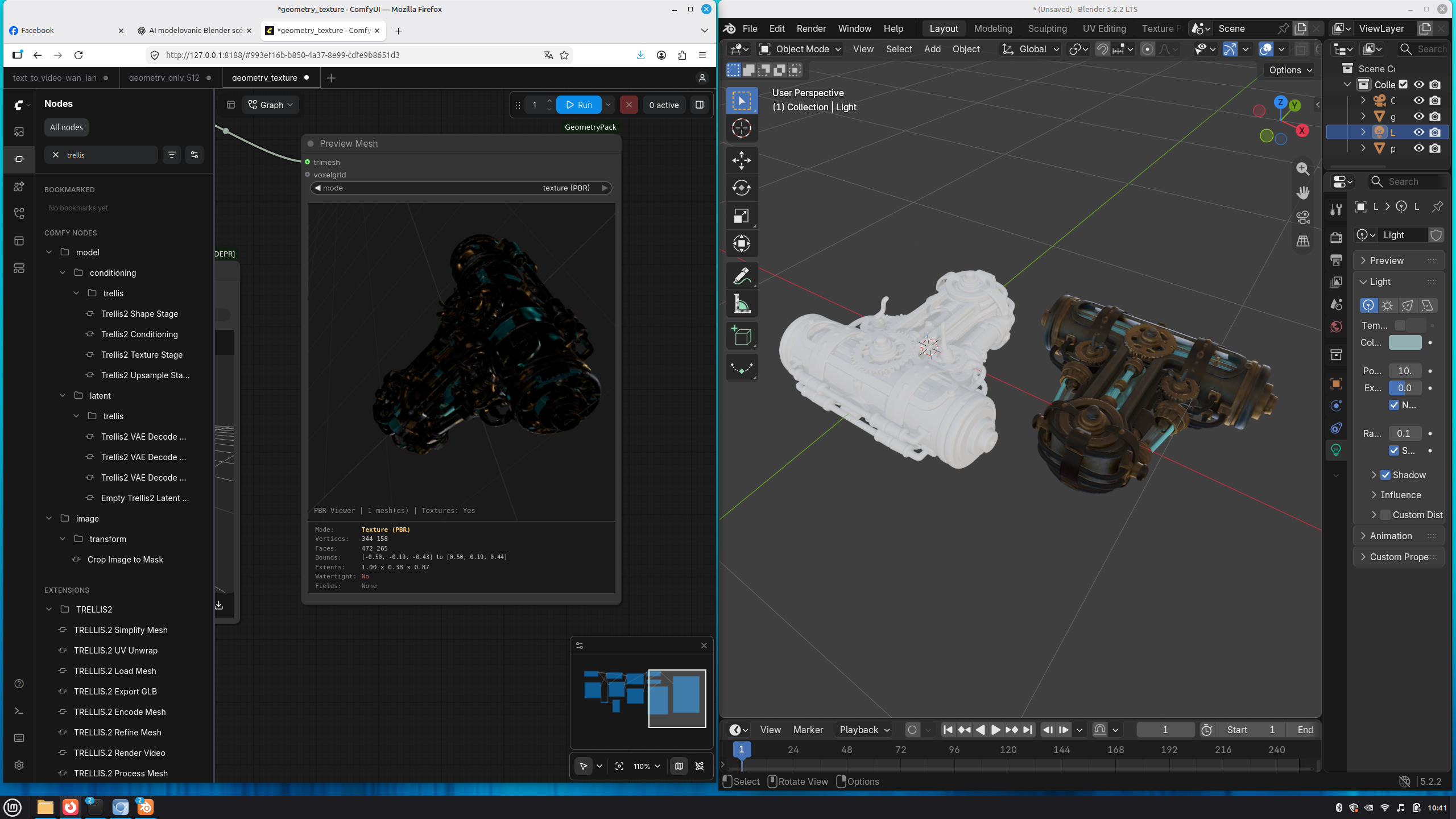
Task: Click the download icon on ComfyUI node
Action: point(219,605)
